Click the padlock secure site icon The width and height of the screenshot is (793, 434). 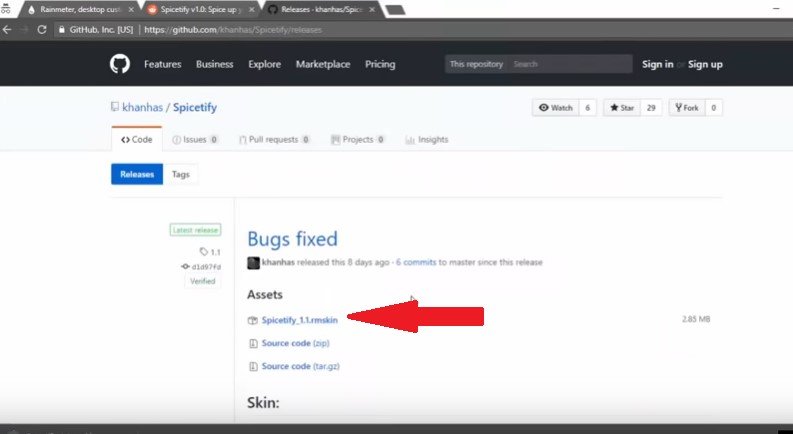pos(62,29)
